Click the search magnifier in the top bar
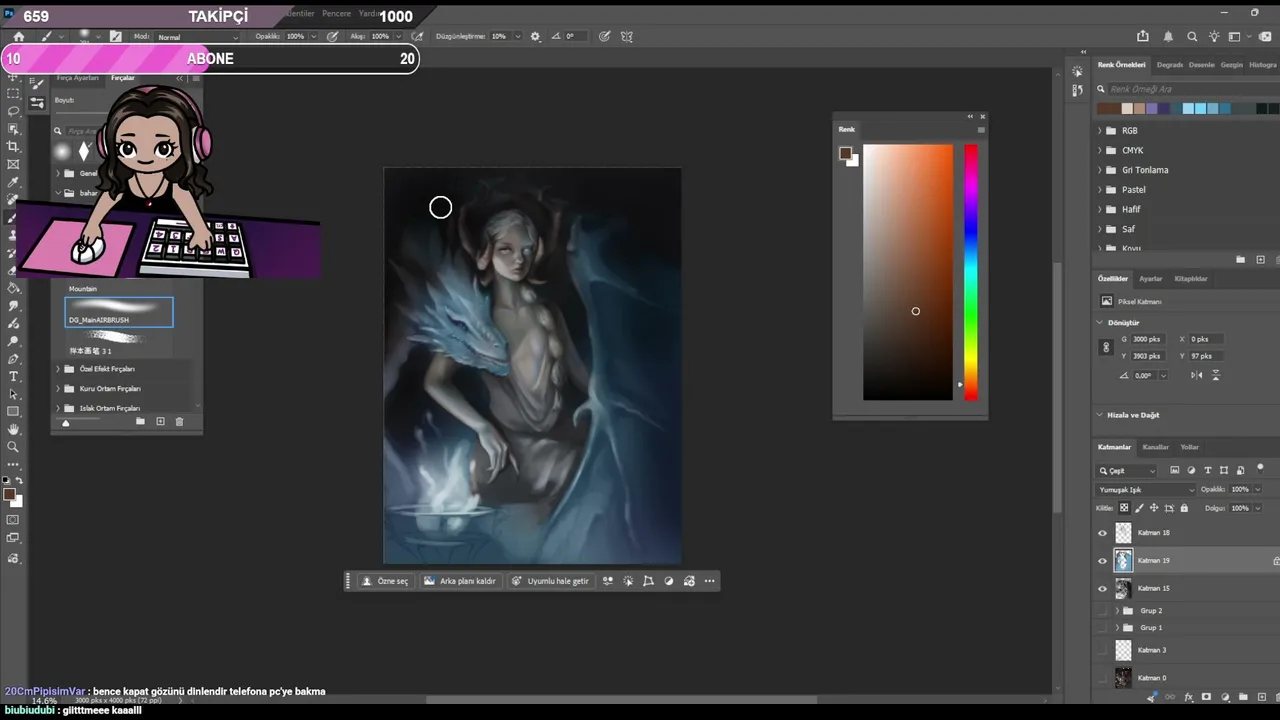Image resolution: width=1280 pixels, height=720 pixels. click(1192, 37)
